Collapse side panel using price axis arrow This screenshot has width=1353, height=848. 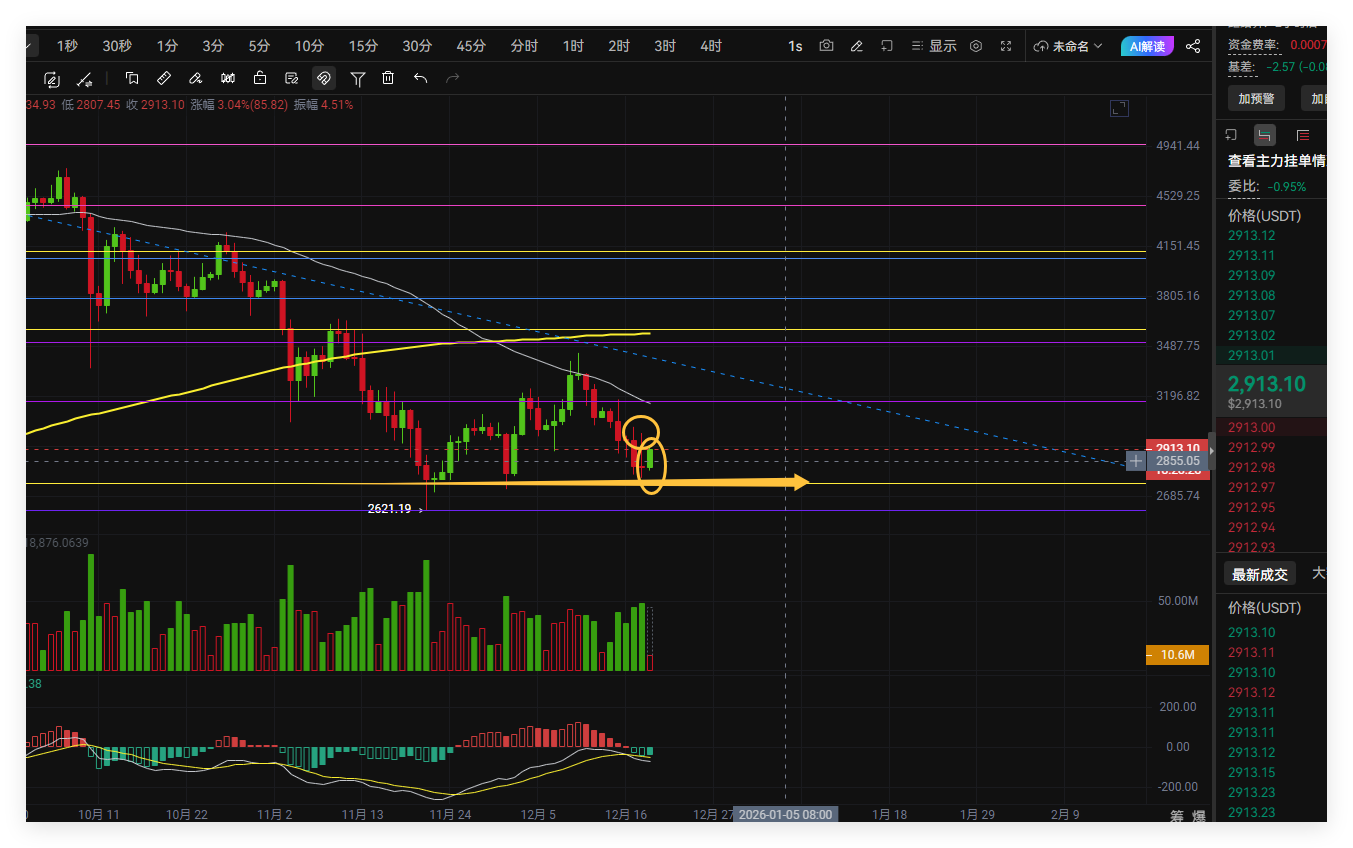click(1213, 452)
